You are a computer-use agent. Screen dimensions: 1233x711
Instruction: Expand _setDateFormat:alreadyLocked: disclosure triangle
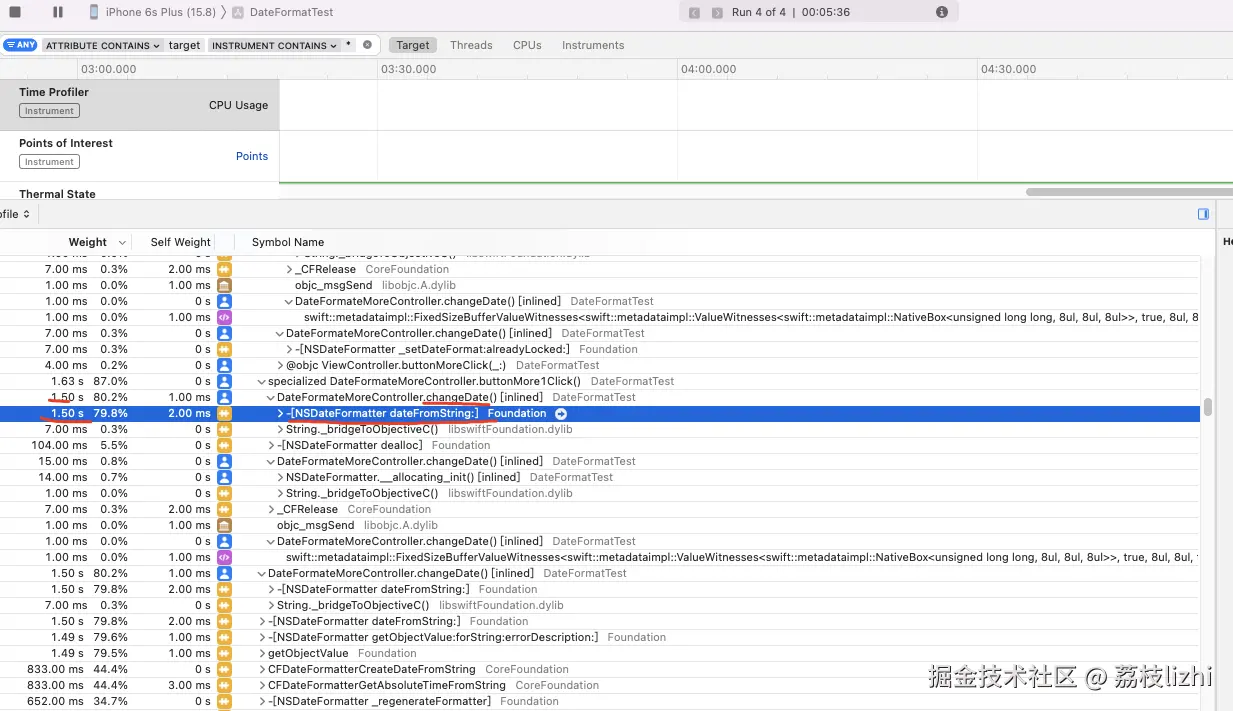pos(289,349)
